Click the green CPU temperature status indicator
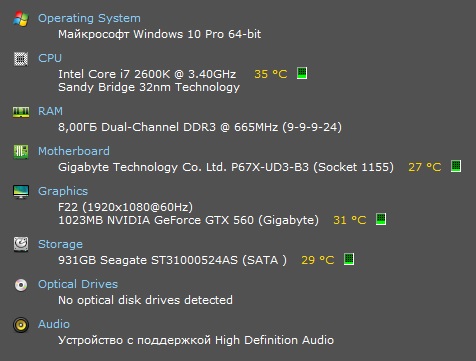 coord(302,73)
